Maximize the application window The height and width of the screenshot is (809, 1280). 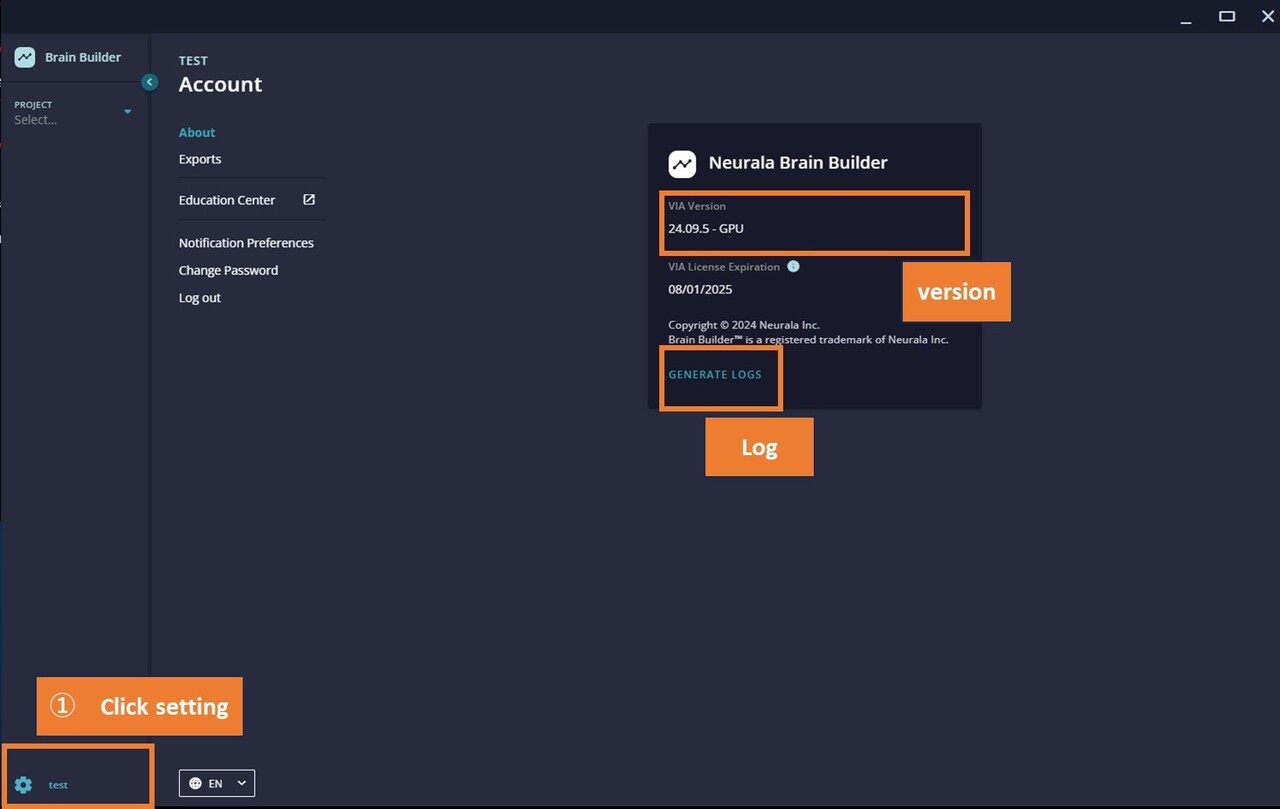1227,16
